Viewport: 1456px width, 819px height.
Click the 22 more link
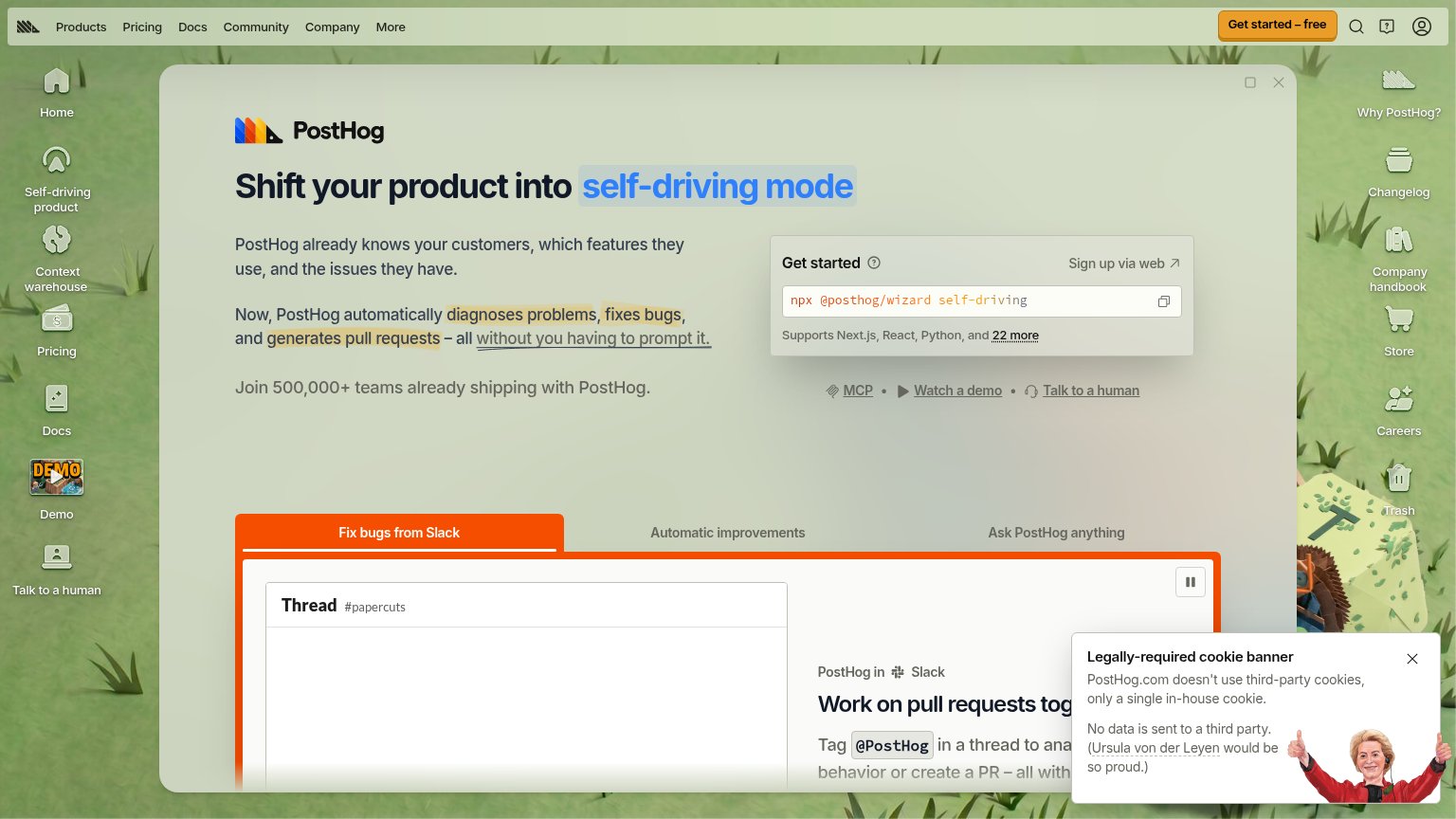coord(1015,336)
